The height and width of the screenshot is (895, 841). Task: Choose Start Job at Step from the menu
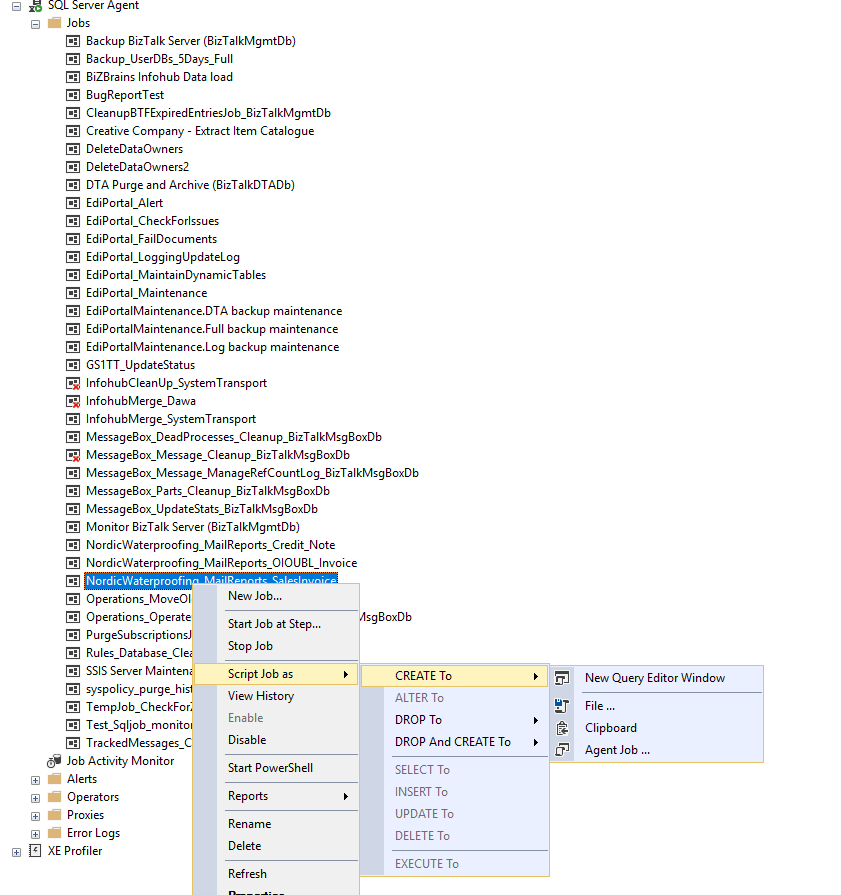[274, 624]
